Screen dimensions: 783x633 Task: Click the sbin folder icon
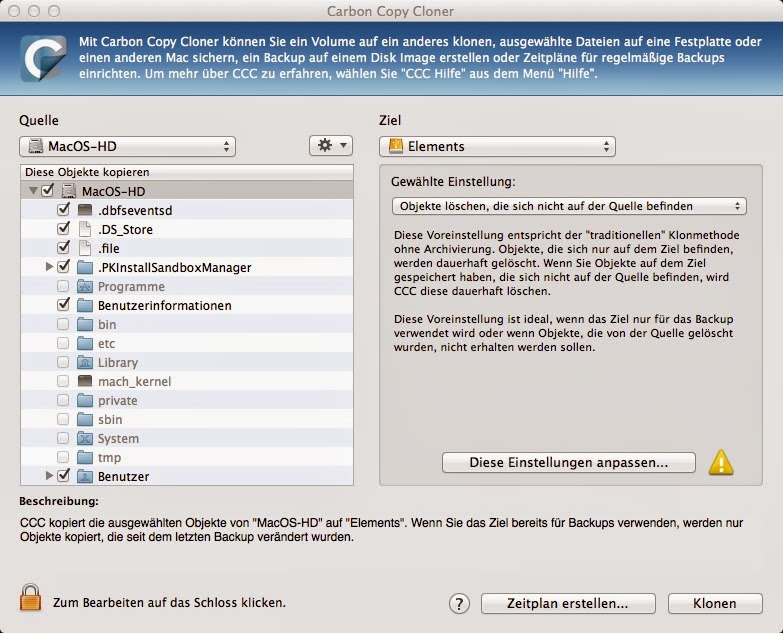pos(85,419)
